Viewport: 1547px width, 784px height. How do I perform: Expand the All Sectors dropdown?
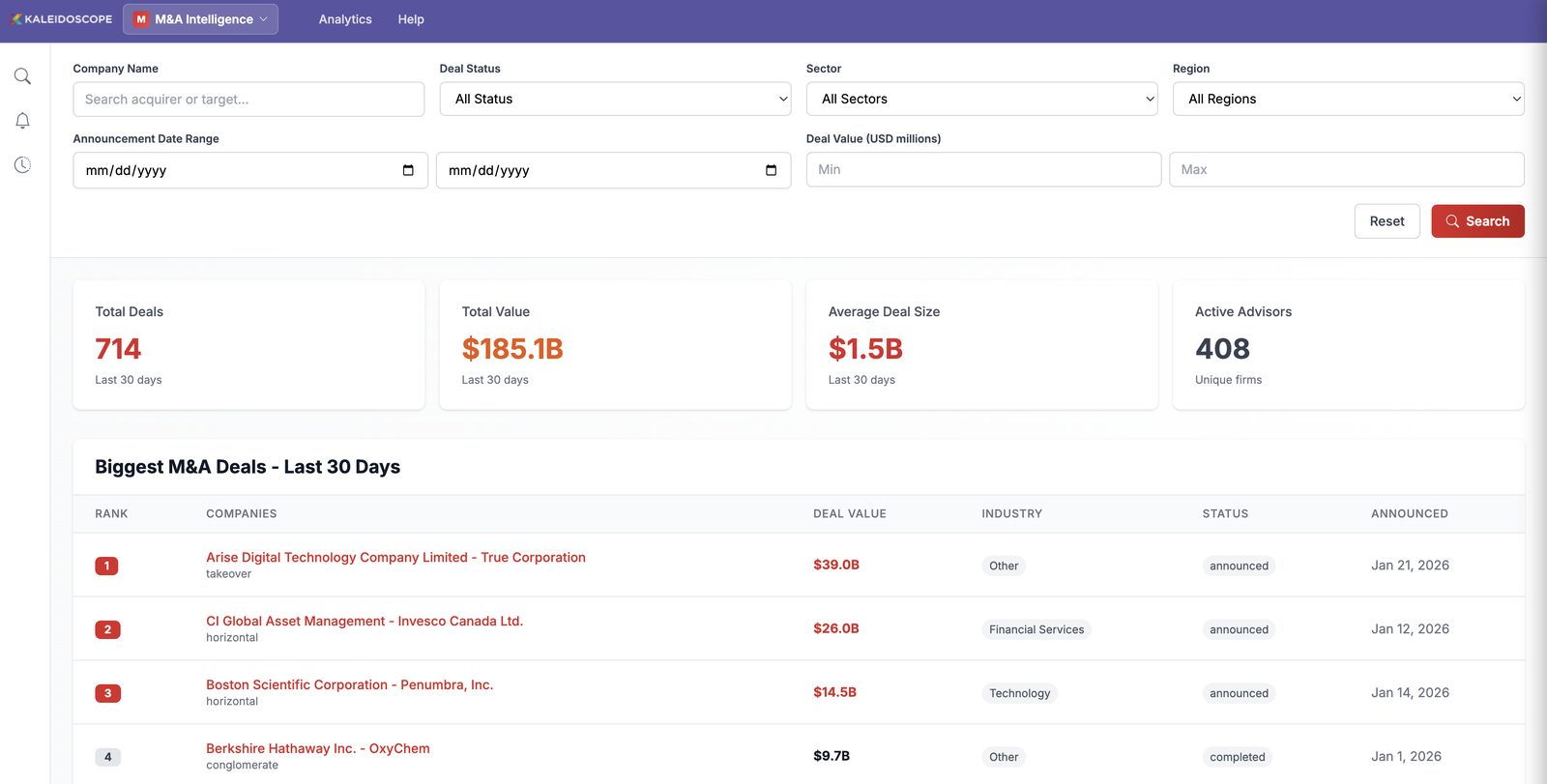[x=981, y=99]
